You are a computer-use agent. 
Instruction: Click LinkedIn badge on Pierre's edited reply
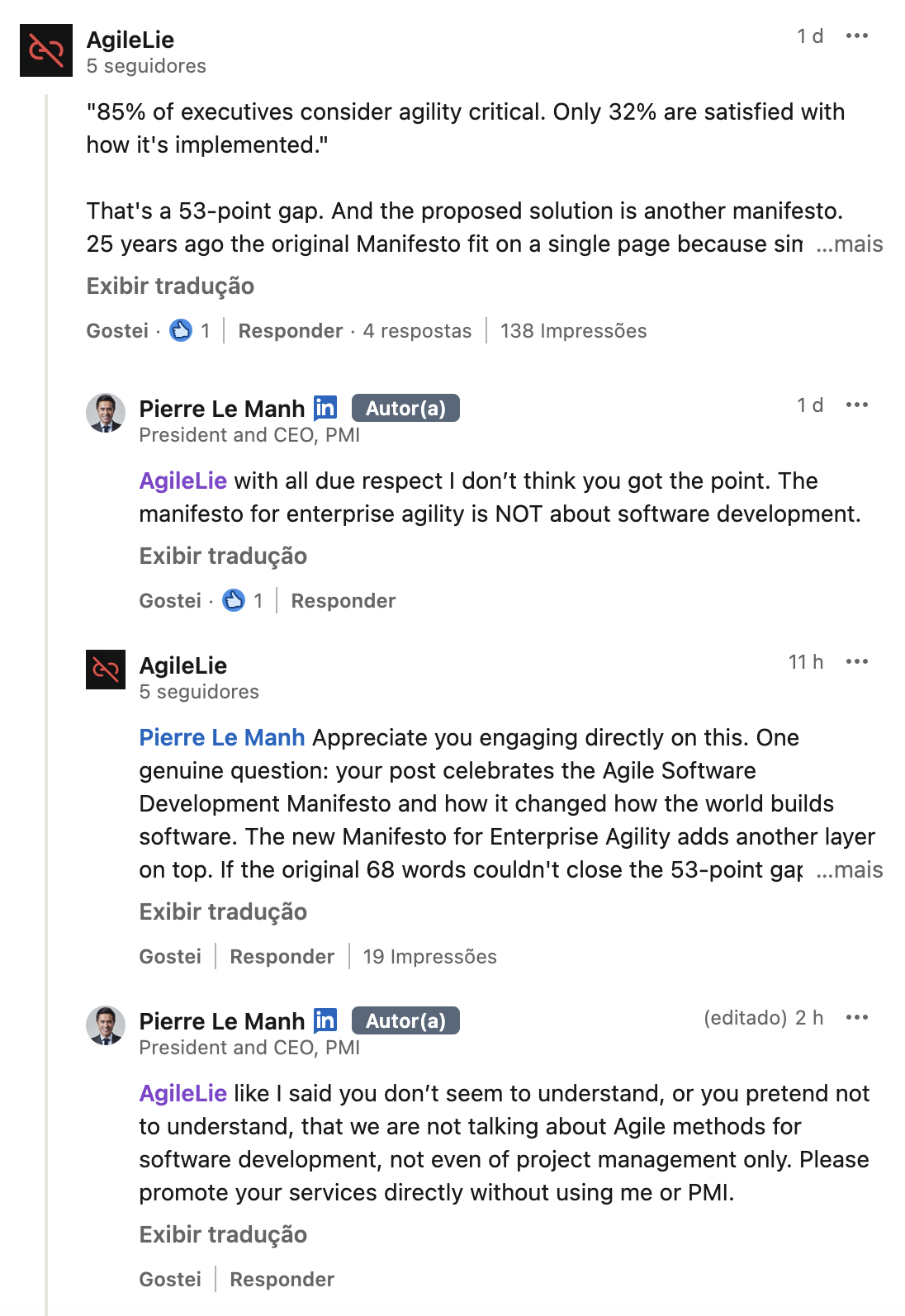326,1020
